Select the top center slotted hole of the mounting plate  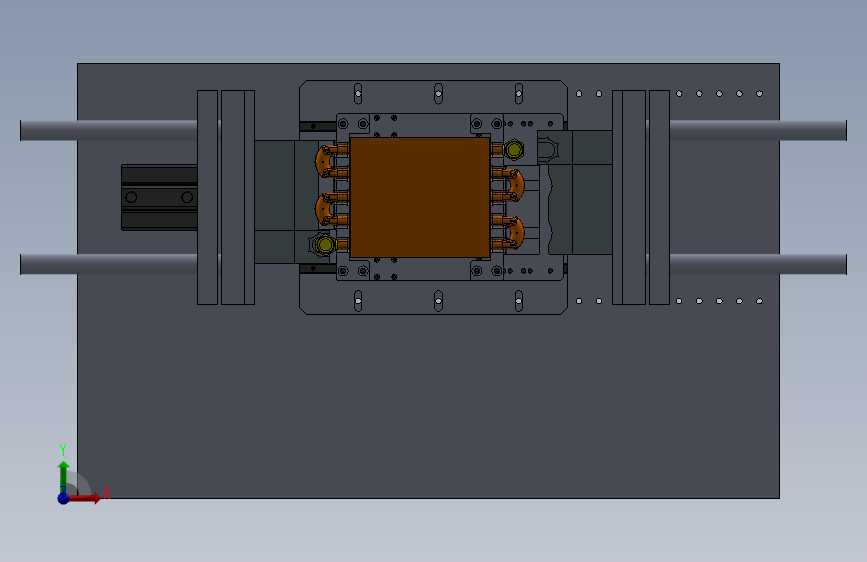pos(438,93)
